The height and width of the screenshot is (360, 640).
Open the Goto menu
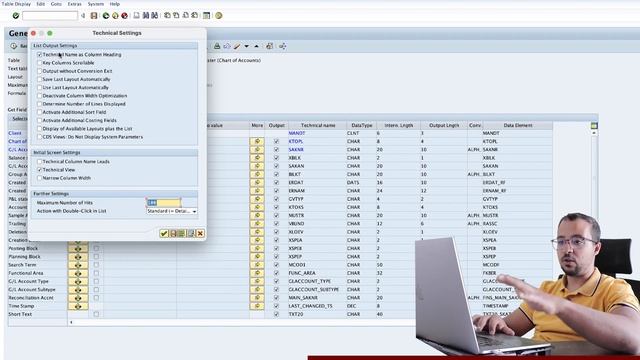(56, 4)
